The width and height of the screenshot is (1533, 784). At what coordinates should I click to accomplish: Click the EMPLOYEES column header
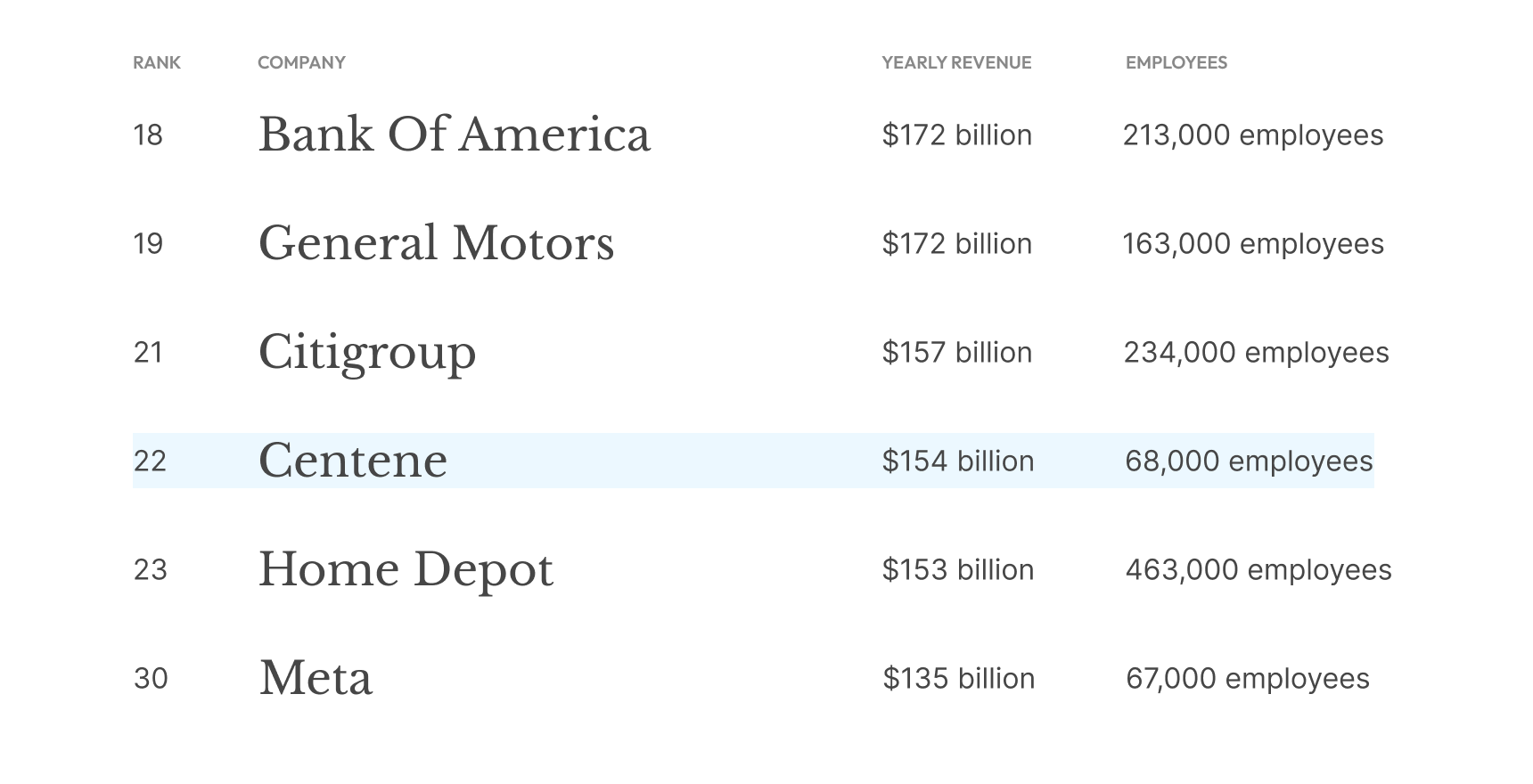click(1176, 62)
